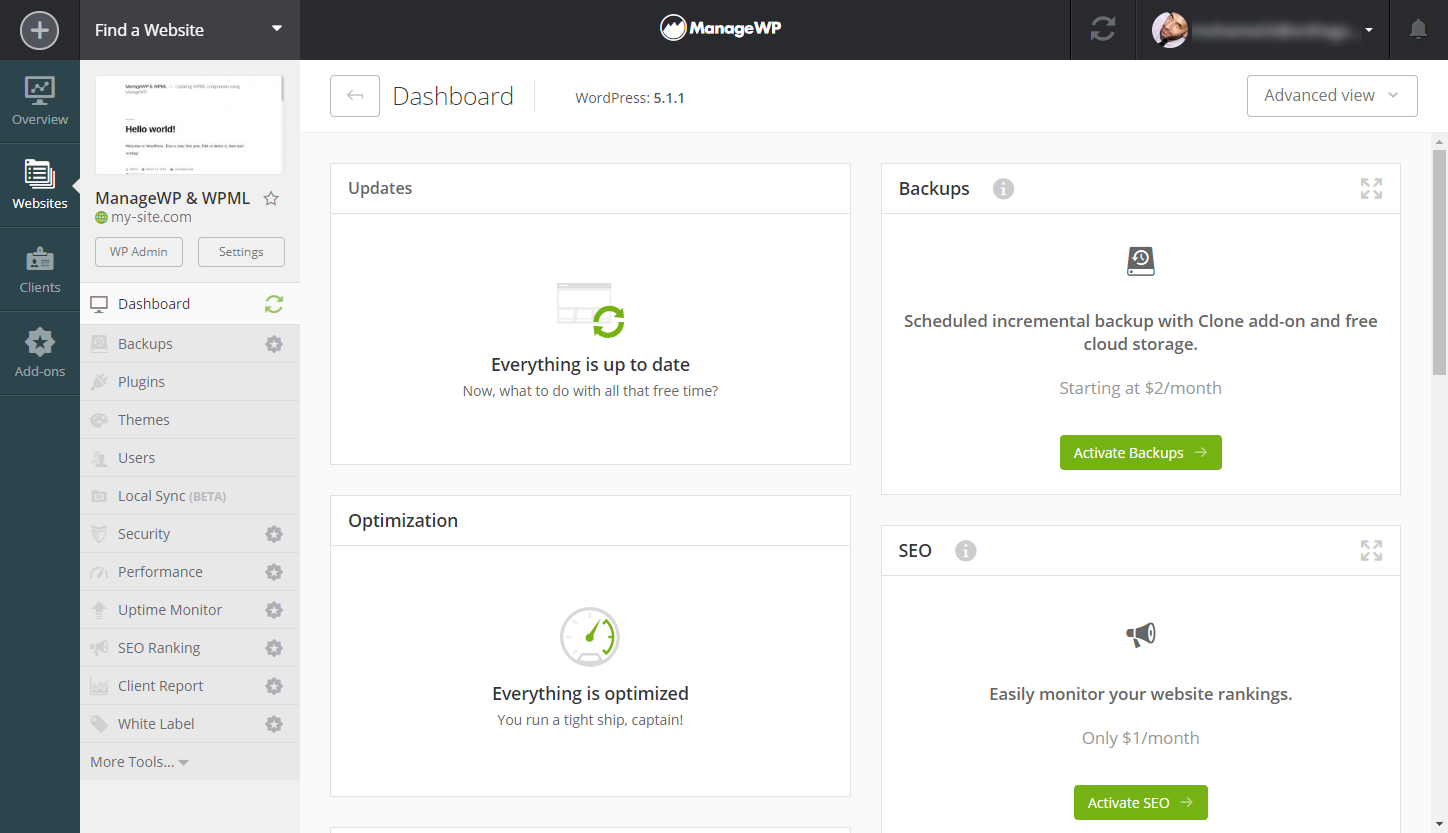The image size is (1448, 833).
Task: Click the Activate Backups button
Action: pos(1141,453)
